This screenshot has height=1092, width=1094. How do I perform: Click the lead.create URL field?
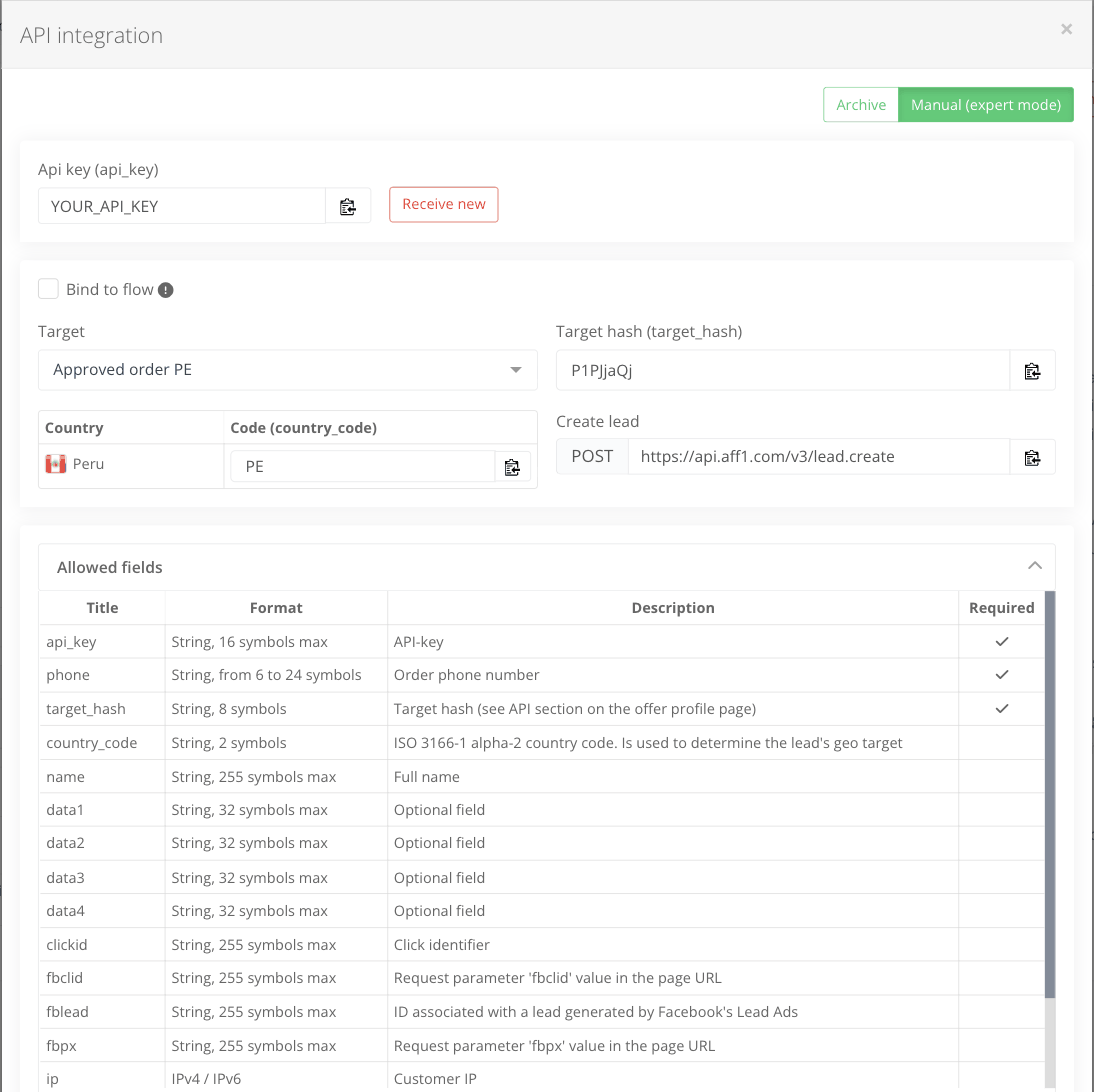pyautogui.click(x=818, y=457)
